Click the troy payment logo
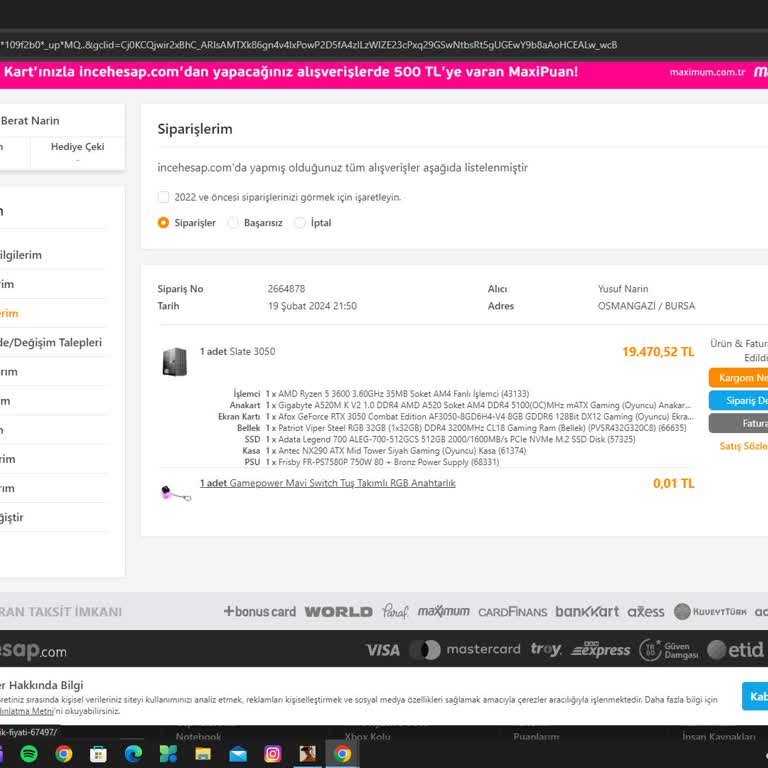This screenshot has height=768, width=768. (546, 649)
